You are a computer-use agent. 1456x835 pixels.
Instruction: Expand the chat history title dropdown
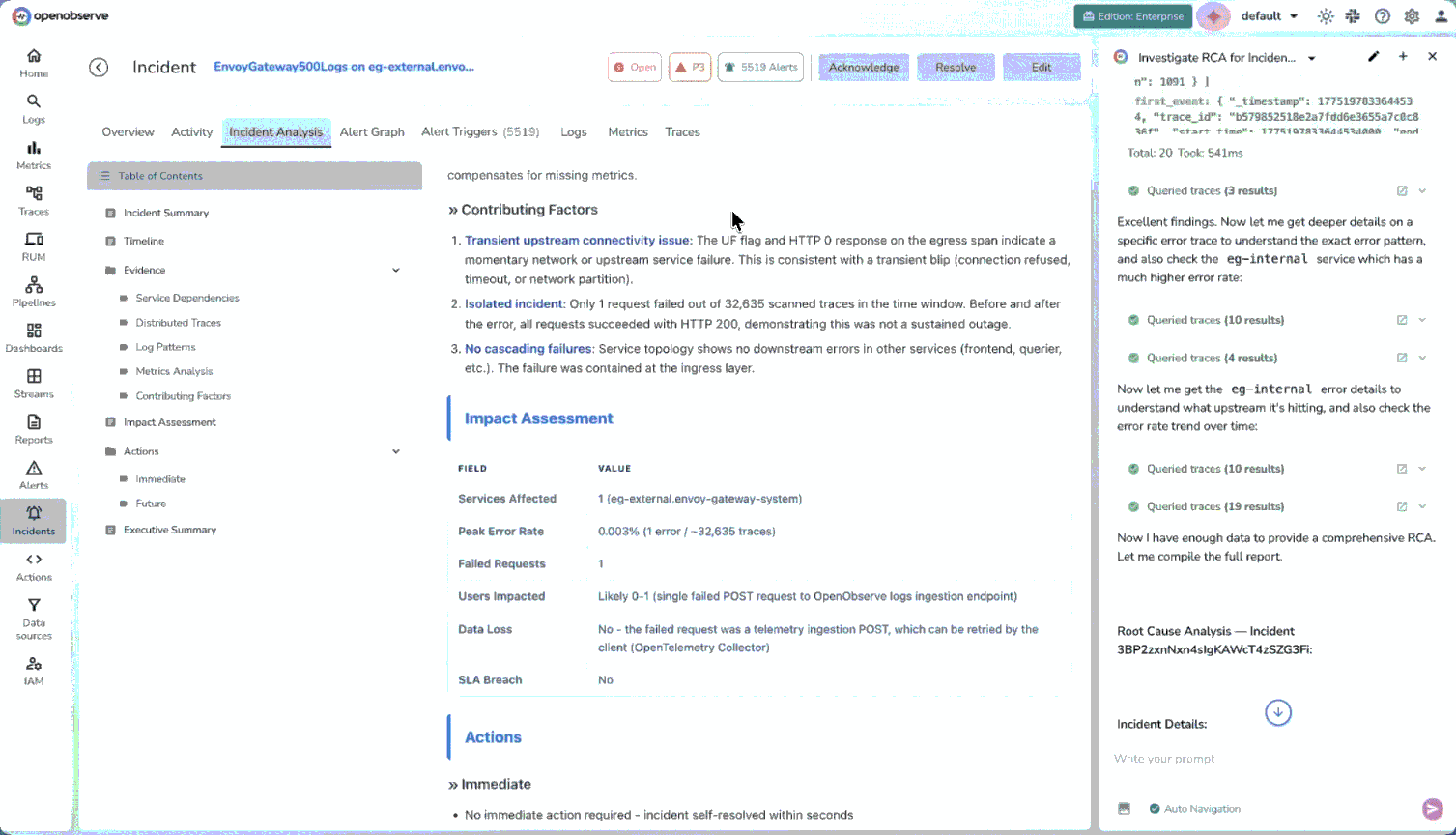pyautogui.click(x=1312, y=58)
